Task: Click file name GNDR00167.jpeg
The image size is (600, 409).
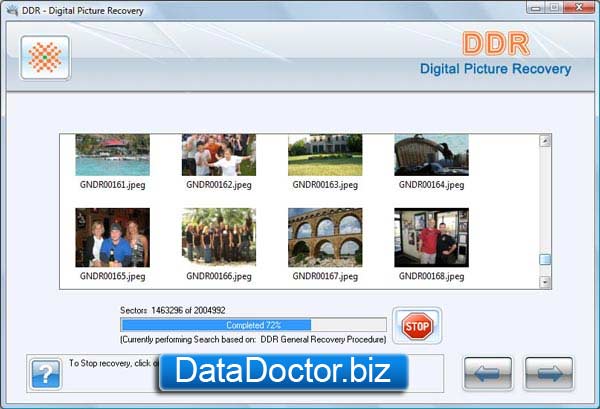Action: [325, 276]
